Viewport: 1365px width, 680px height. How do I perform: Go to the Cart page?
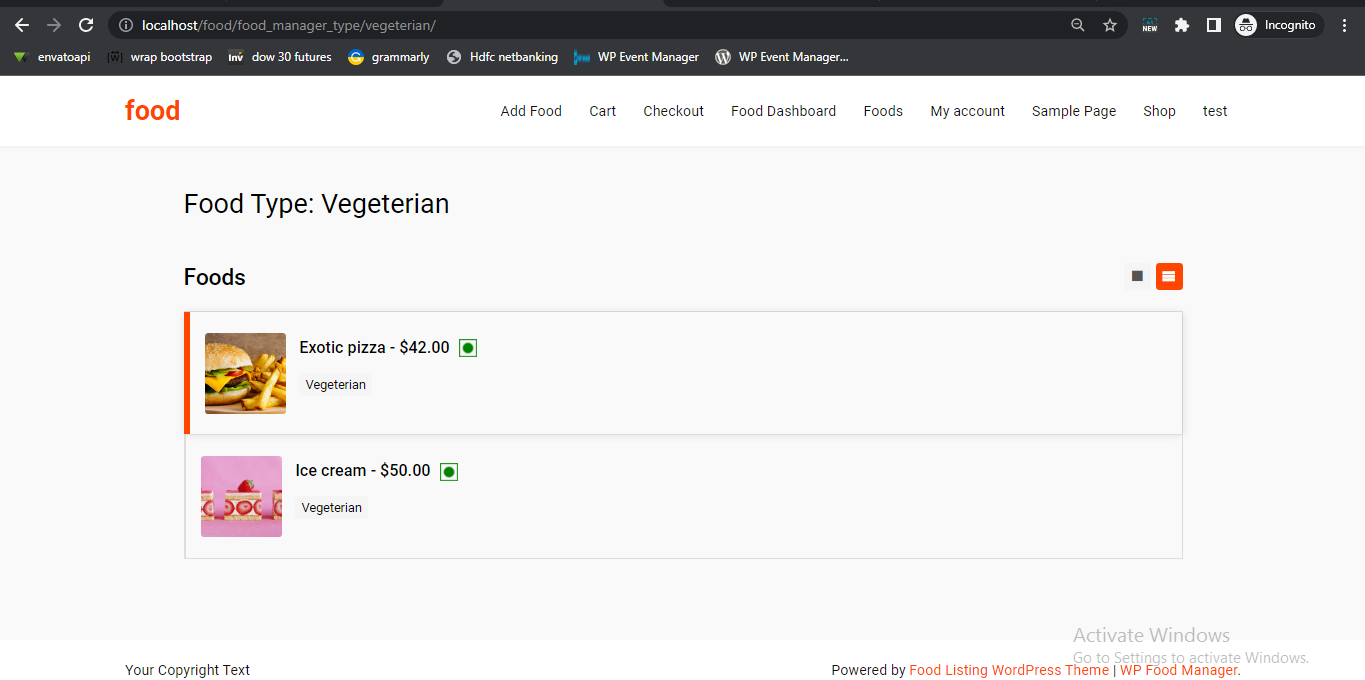tap(603, 111)
